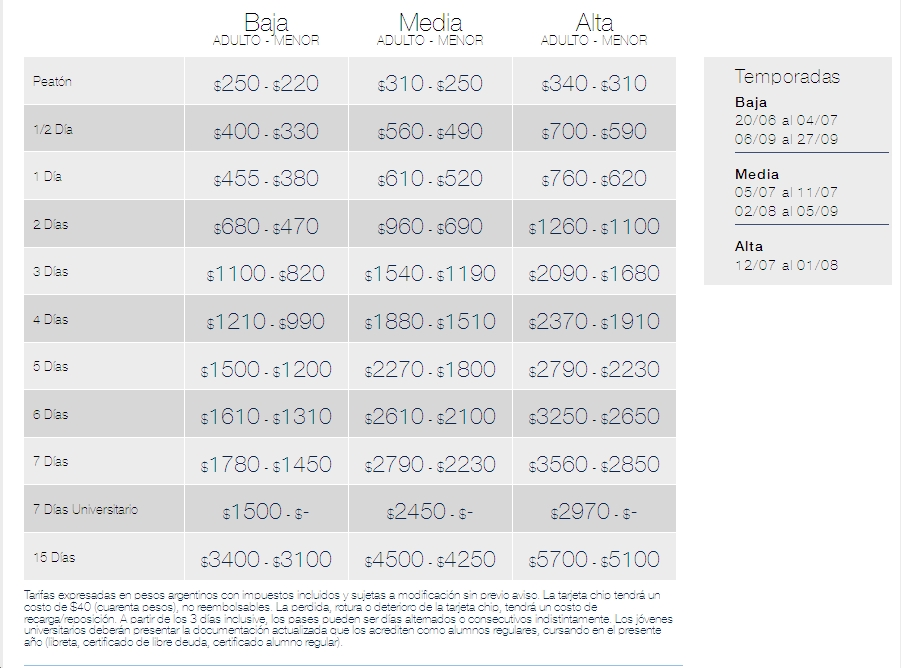This screenshot has width=901, height=668.
Task: Click the Media label under Temporadas
Action: pyautogui.click(x=756, y=174)
